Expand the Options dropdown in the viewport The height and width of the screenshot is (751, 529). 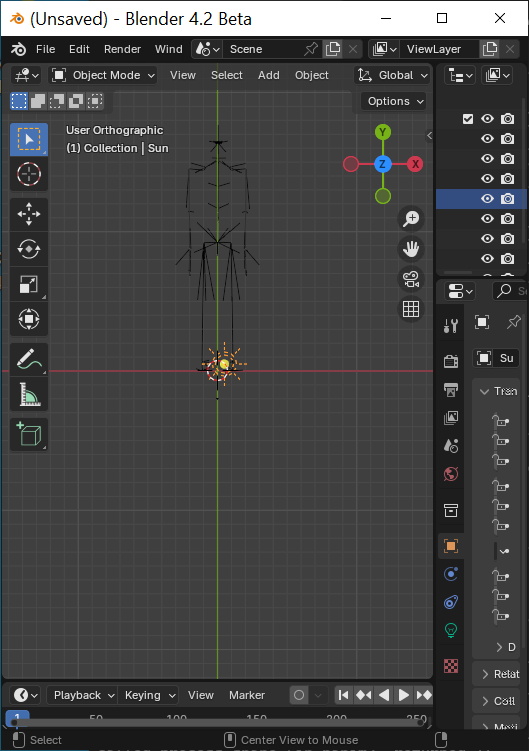pyautogui.click(x=393, y=101)
